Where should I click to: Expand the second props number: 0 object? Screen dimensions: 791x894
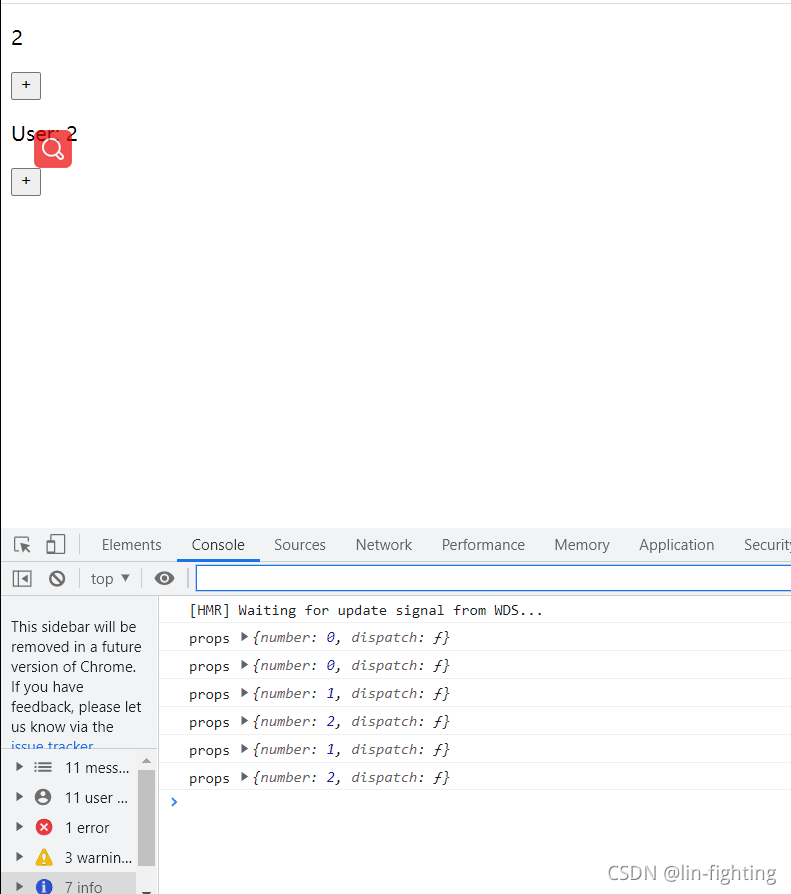244,665
